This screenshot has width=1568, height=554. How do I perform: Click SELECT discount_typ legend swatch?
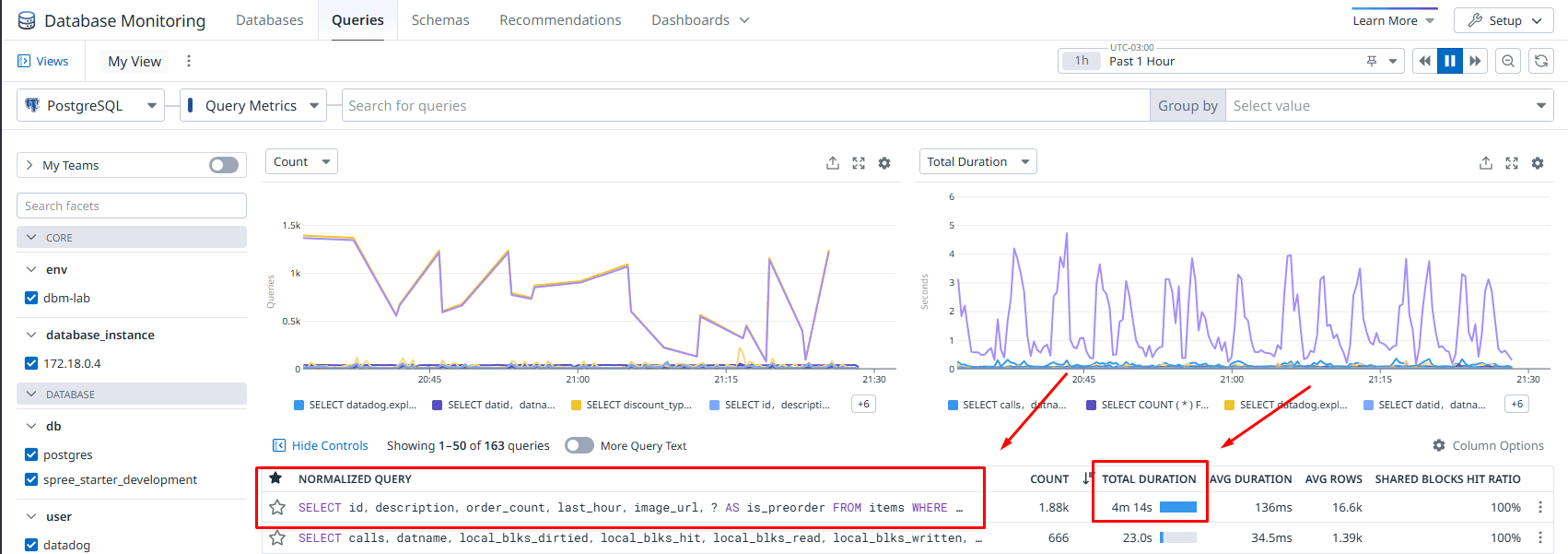576,405
